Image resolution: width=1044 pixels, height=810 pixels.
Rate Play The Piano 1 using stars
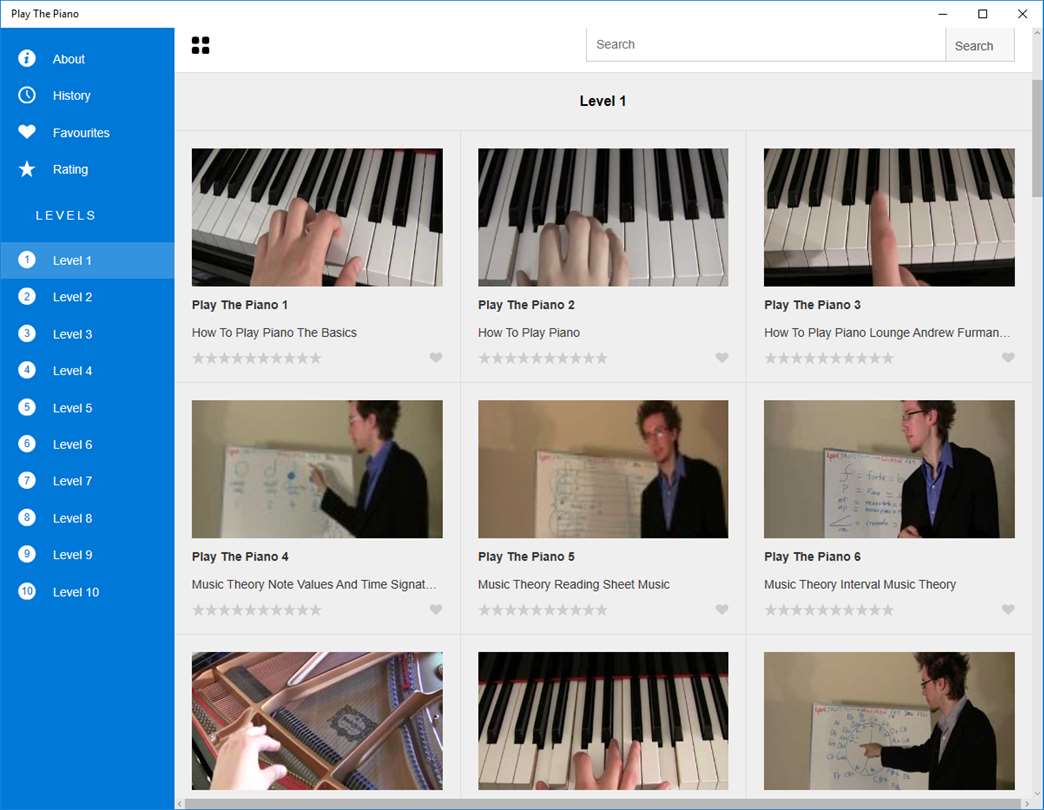coord(256,358)
